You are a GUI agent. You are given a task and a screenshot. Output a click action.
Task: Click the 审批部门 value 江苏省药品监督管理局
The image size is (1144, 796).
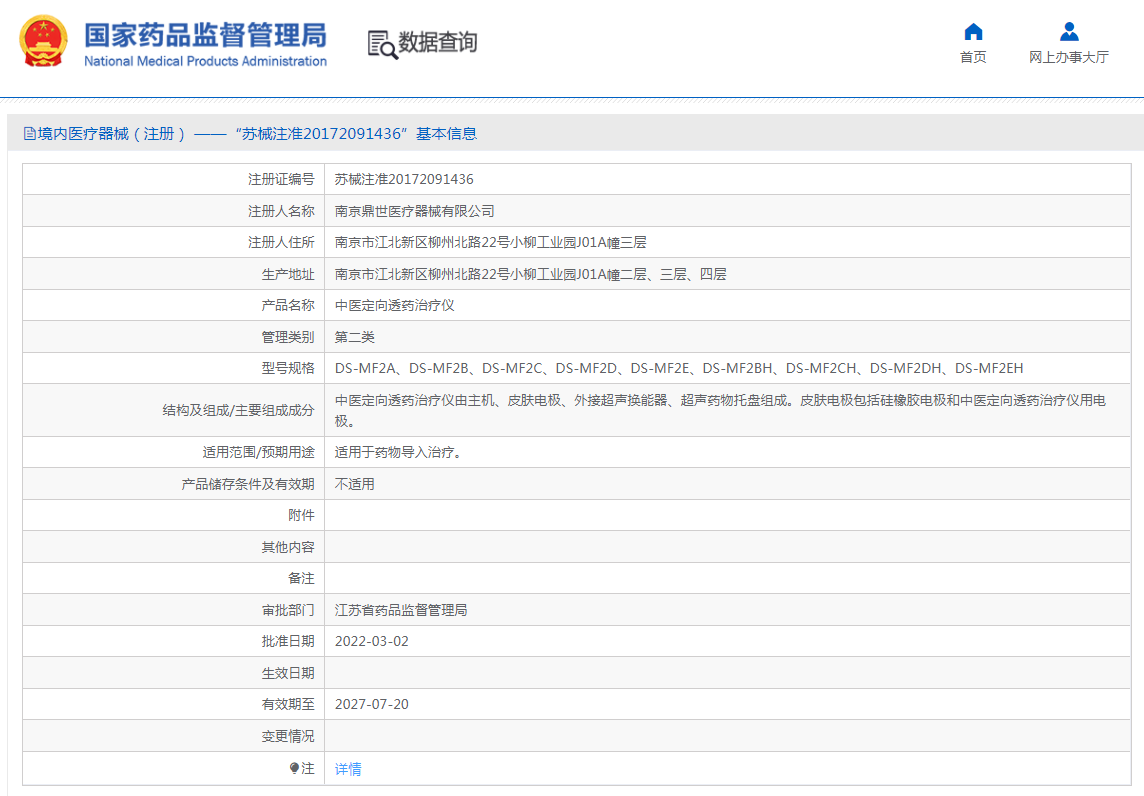tap(402, 609)
